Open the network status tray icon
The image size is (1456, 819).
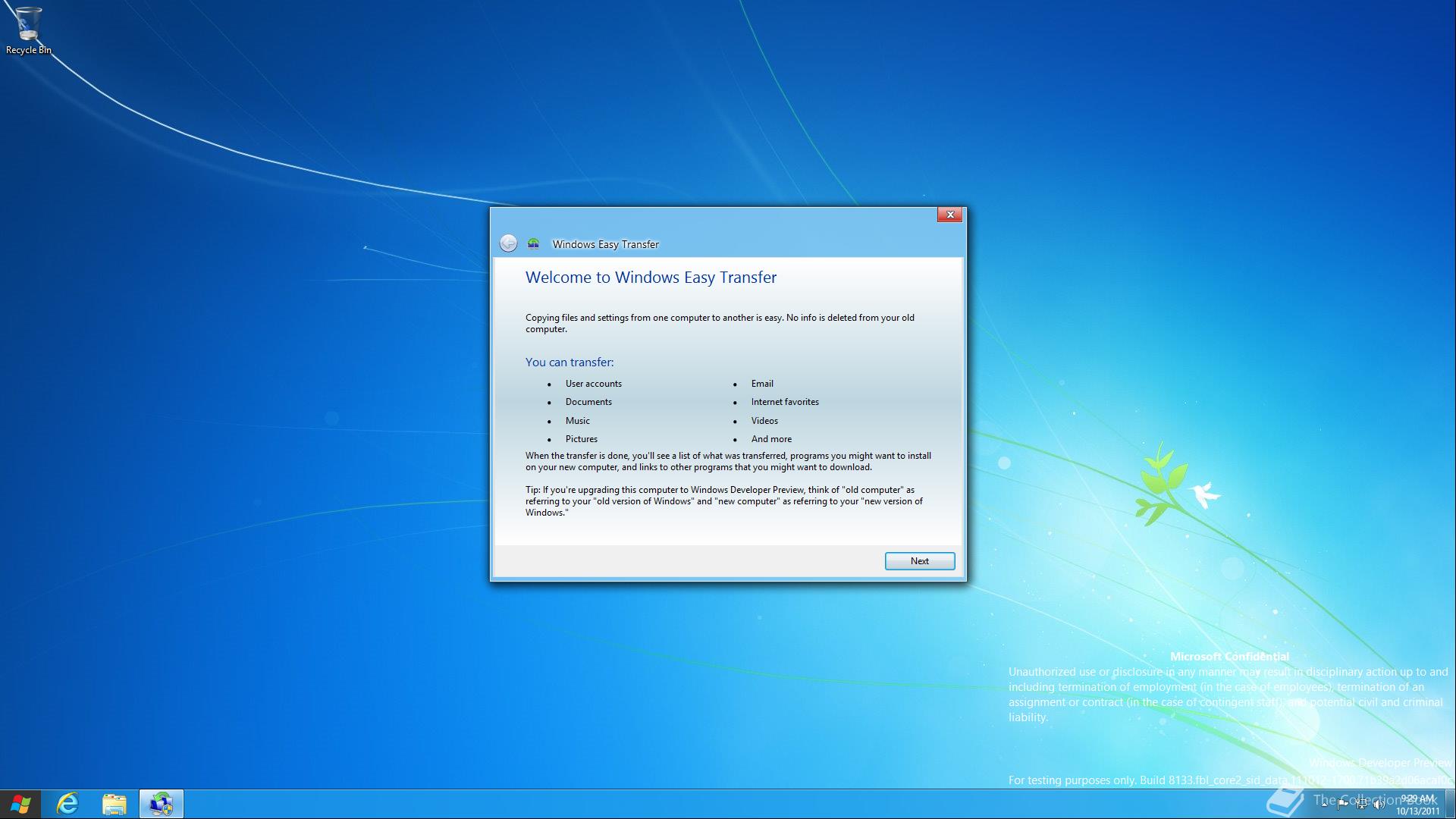1361,804
